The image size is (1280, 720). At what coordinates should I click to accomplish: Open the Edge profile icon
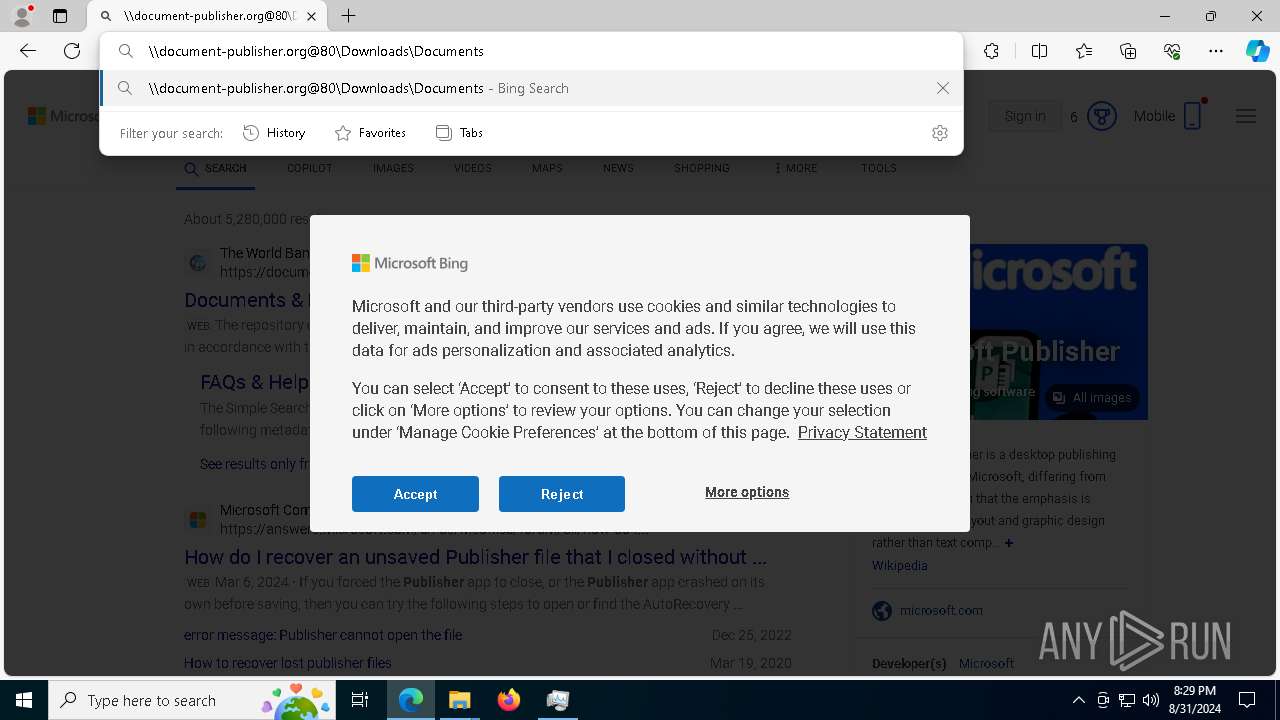(x=22, y=16)
